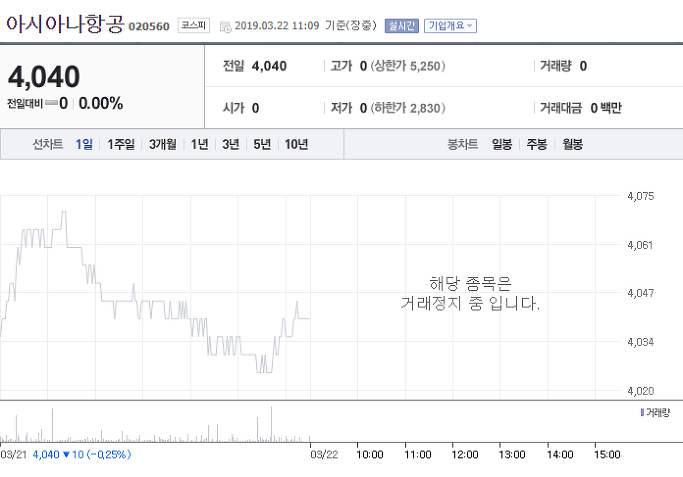Click the 거래량 legend marker icon
Screen dimensions: 683x477
(x=642, y=412)
